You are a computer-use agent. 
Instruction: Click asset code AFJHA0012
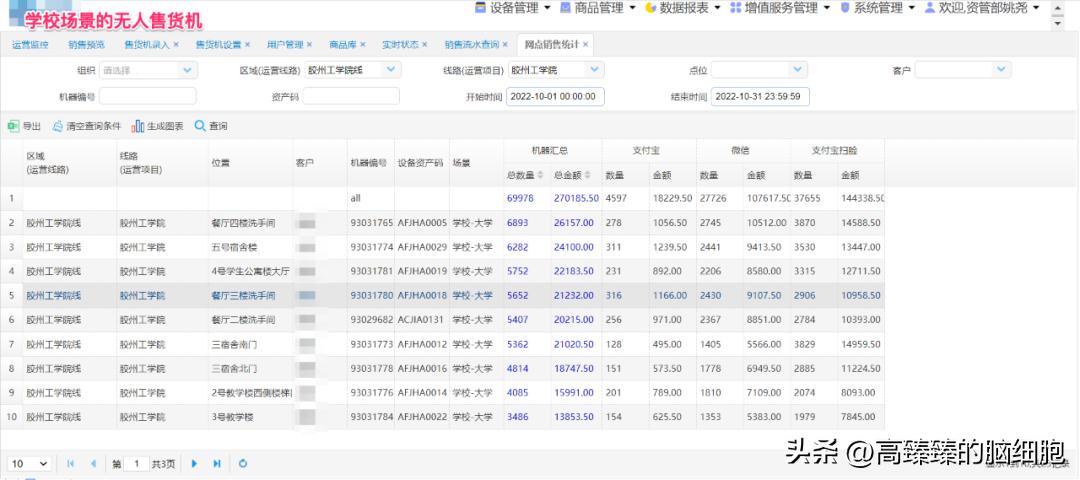(x=422, y=344)
